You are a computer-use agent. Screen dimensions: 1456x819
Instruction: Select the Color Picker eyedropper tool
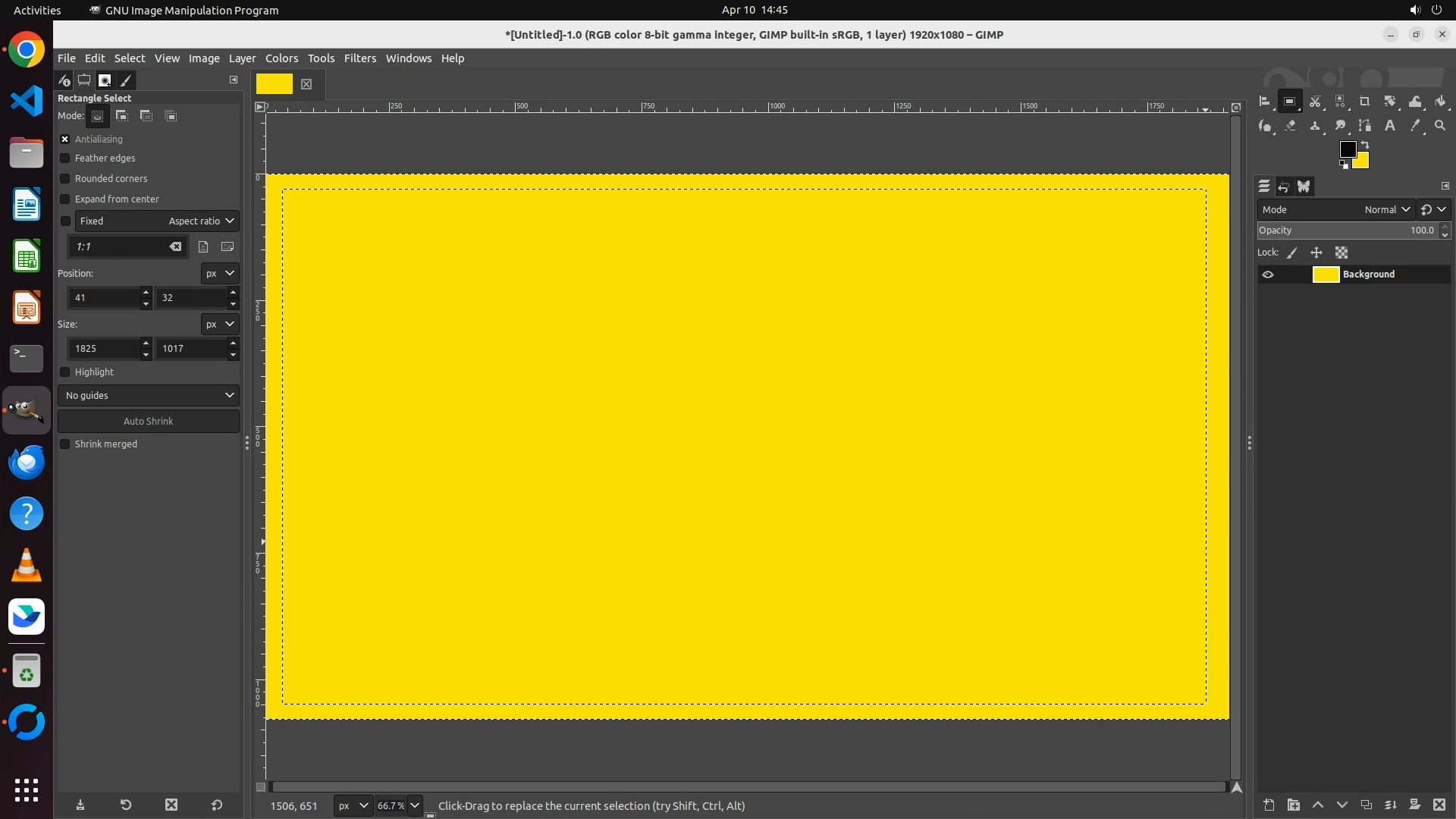pyautogui.click(x=1414, y=126)
